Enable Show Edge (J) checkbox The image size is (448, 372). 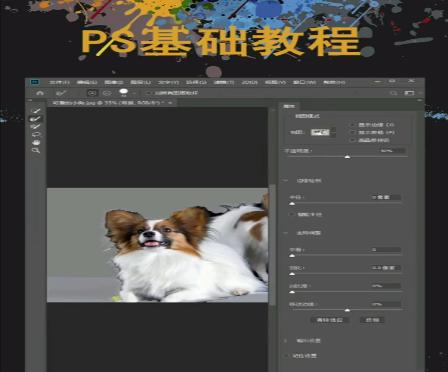(352, 125)
